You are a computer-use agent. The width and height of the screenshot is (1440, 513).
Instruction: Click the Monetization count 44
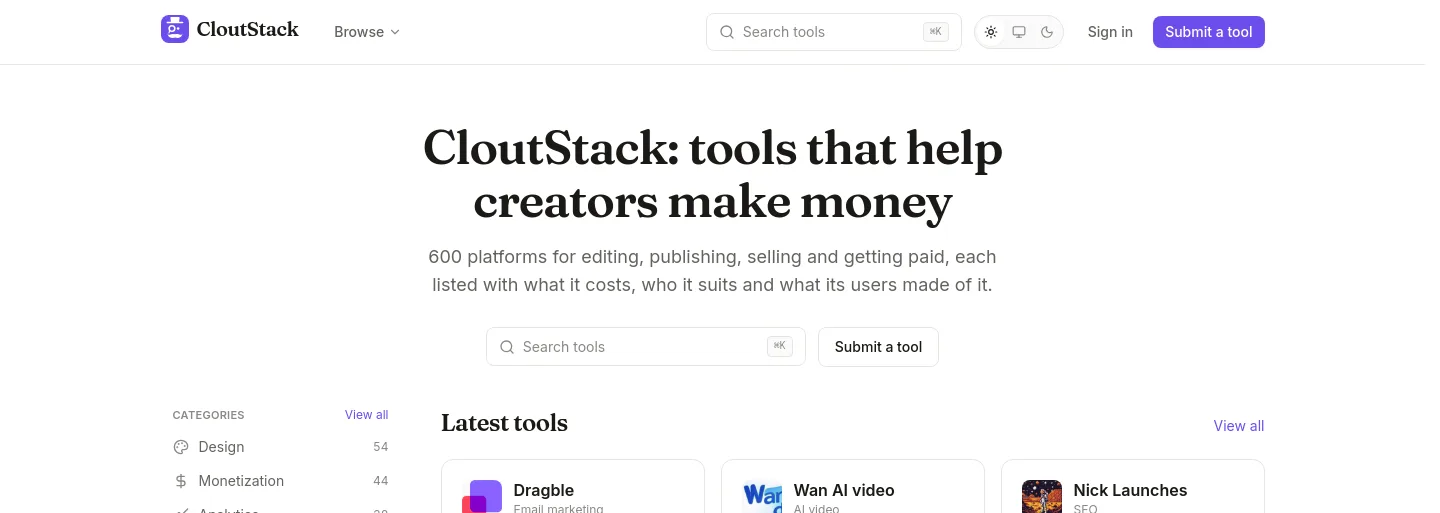pos(380,481)
